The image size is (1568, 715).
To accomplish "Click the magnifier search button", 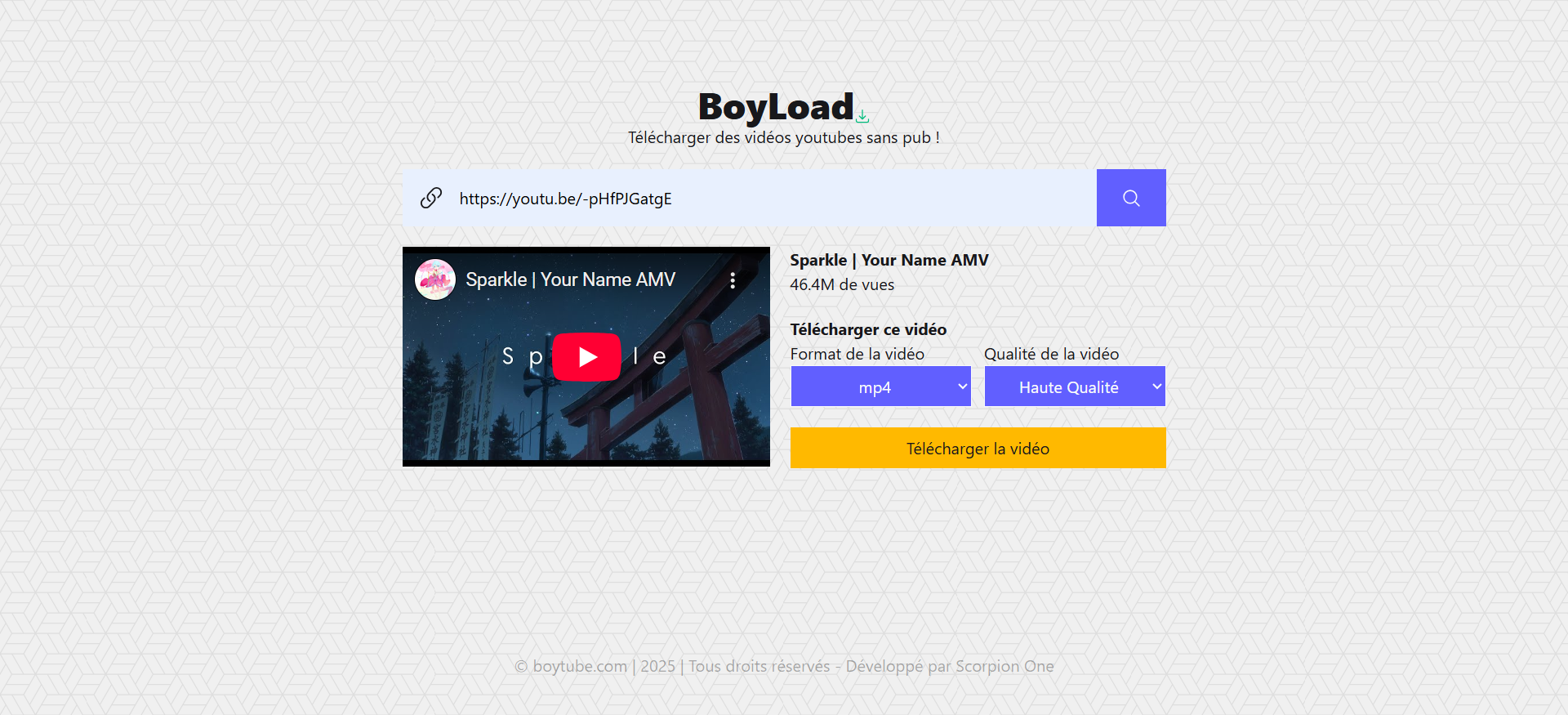I will [x=1130, y=198].
